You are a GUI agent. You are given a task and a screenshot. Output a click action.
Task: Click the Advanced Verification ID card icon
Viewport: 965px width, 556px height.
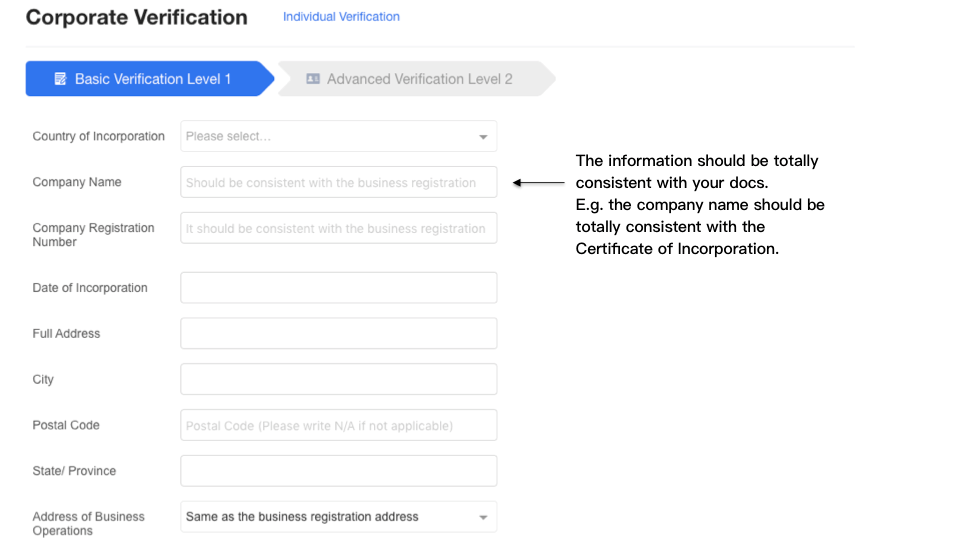(313, 79)
